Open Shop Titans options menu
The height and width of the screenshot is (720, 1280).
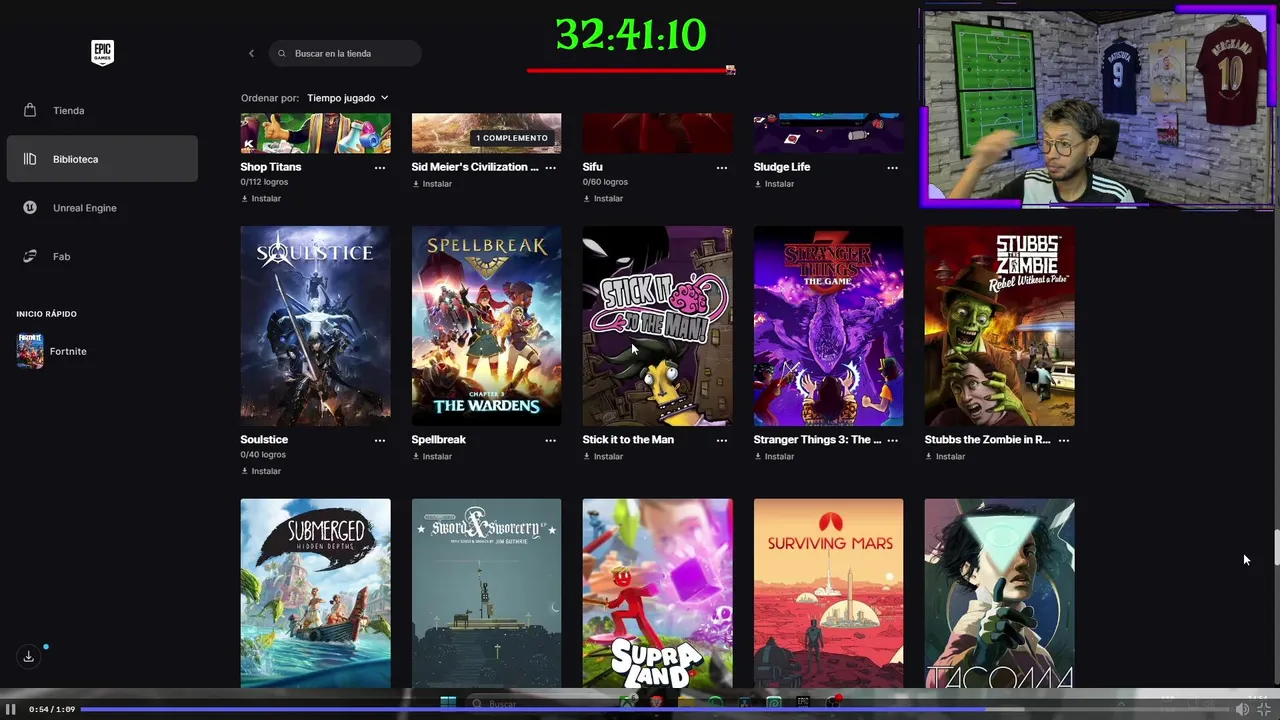click(x=380, y=167)
